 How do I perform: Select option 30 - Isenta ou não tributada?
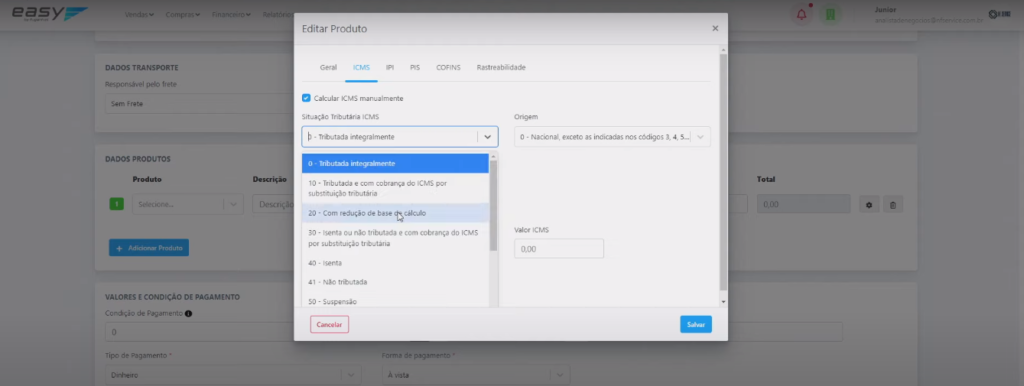click(x=395, y=238)
